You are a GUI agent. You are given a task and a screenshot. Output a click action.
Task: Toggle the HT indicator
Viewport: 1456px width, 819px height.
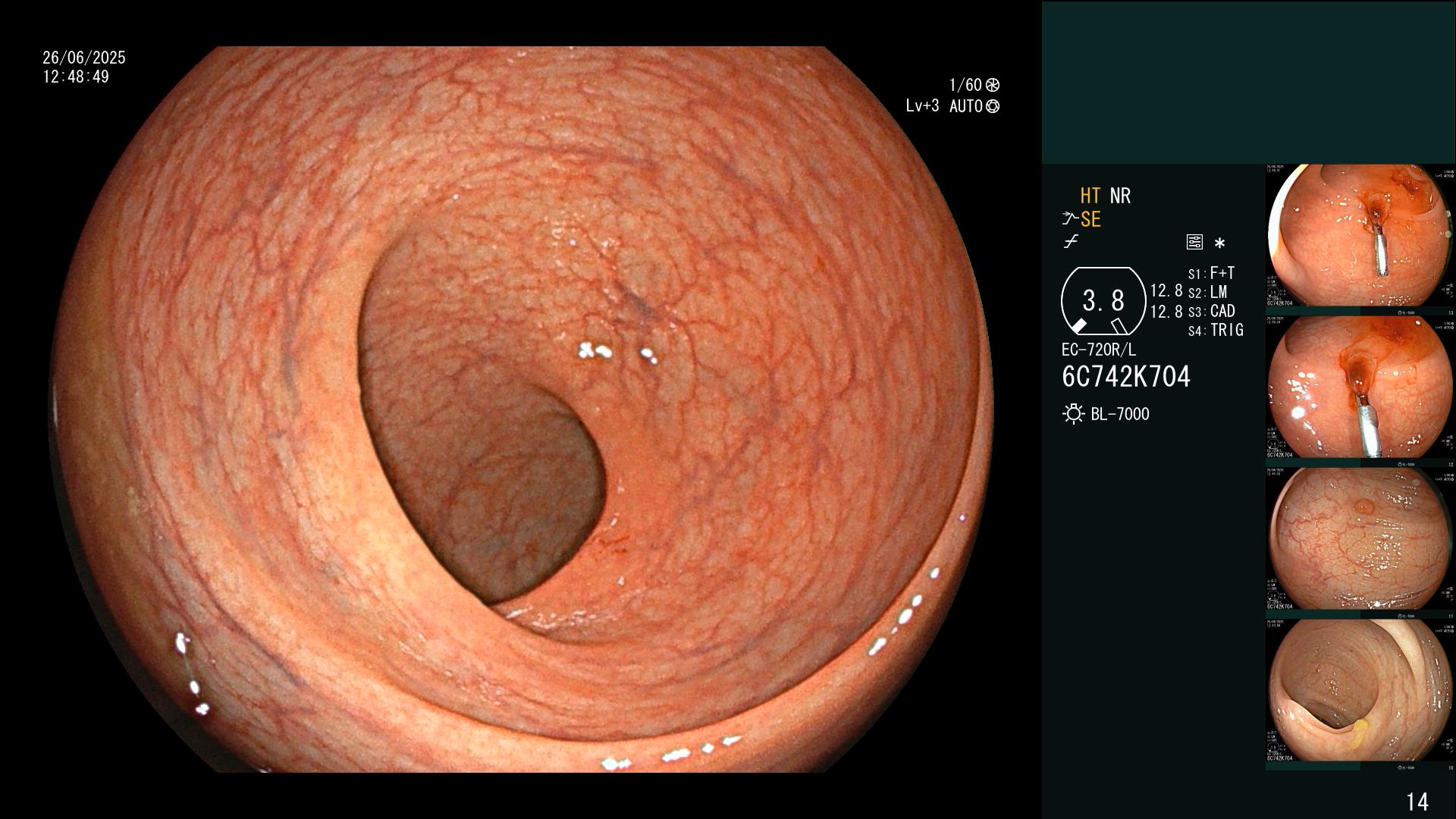[x=1090, y=196]
